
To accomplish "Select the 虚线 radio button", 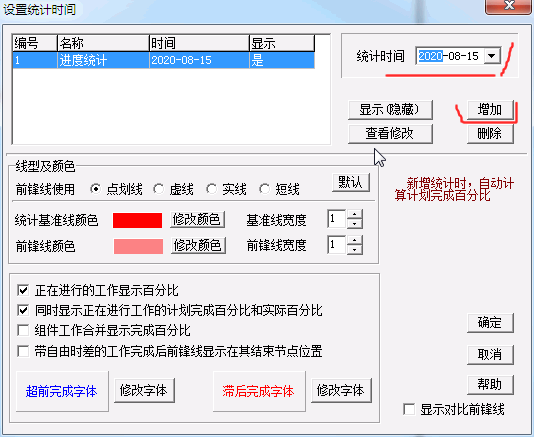I will (x=158, y=189).
